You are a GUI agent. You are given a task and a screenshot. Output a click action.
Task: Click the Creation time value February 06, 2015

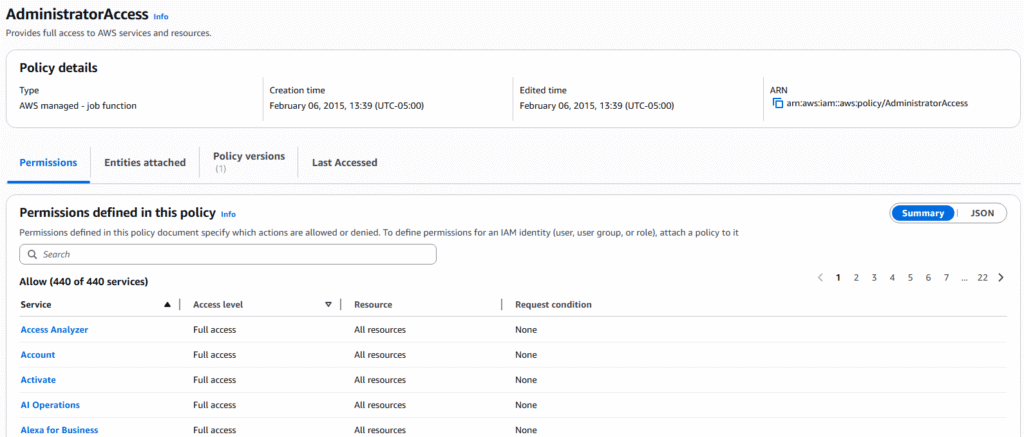(x=347, y=105)
